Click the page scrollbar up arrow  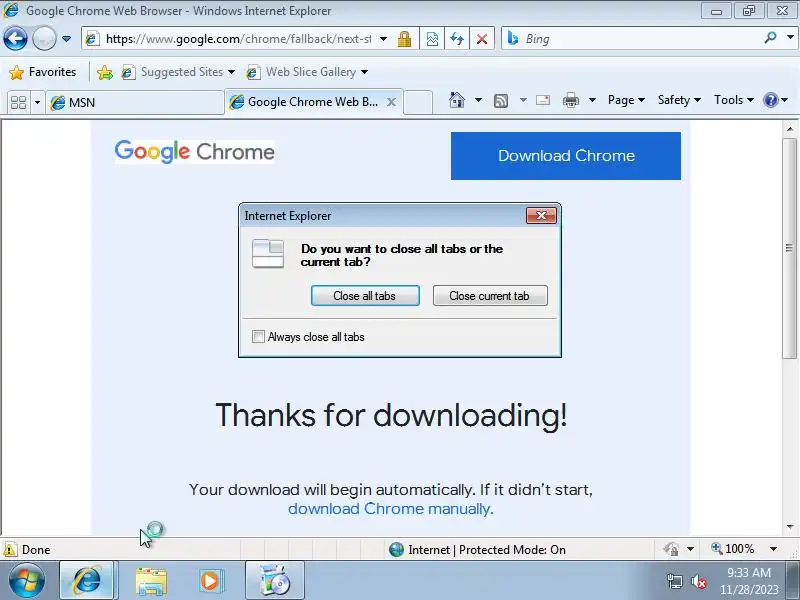(790, 129)
